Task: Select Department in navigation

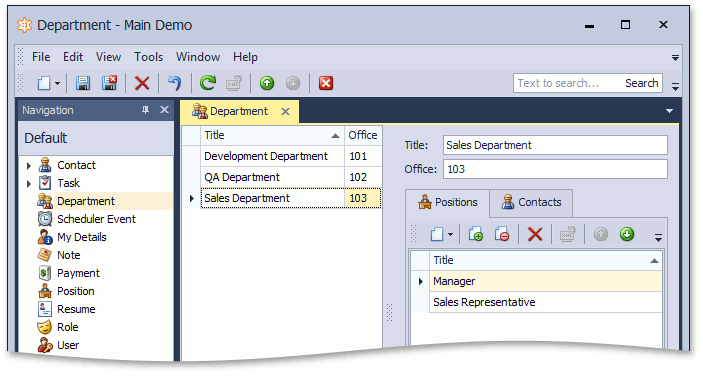Action: pos(86,201)
